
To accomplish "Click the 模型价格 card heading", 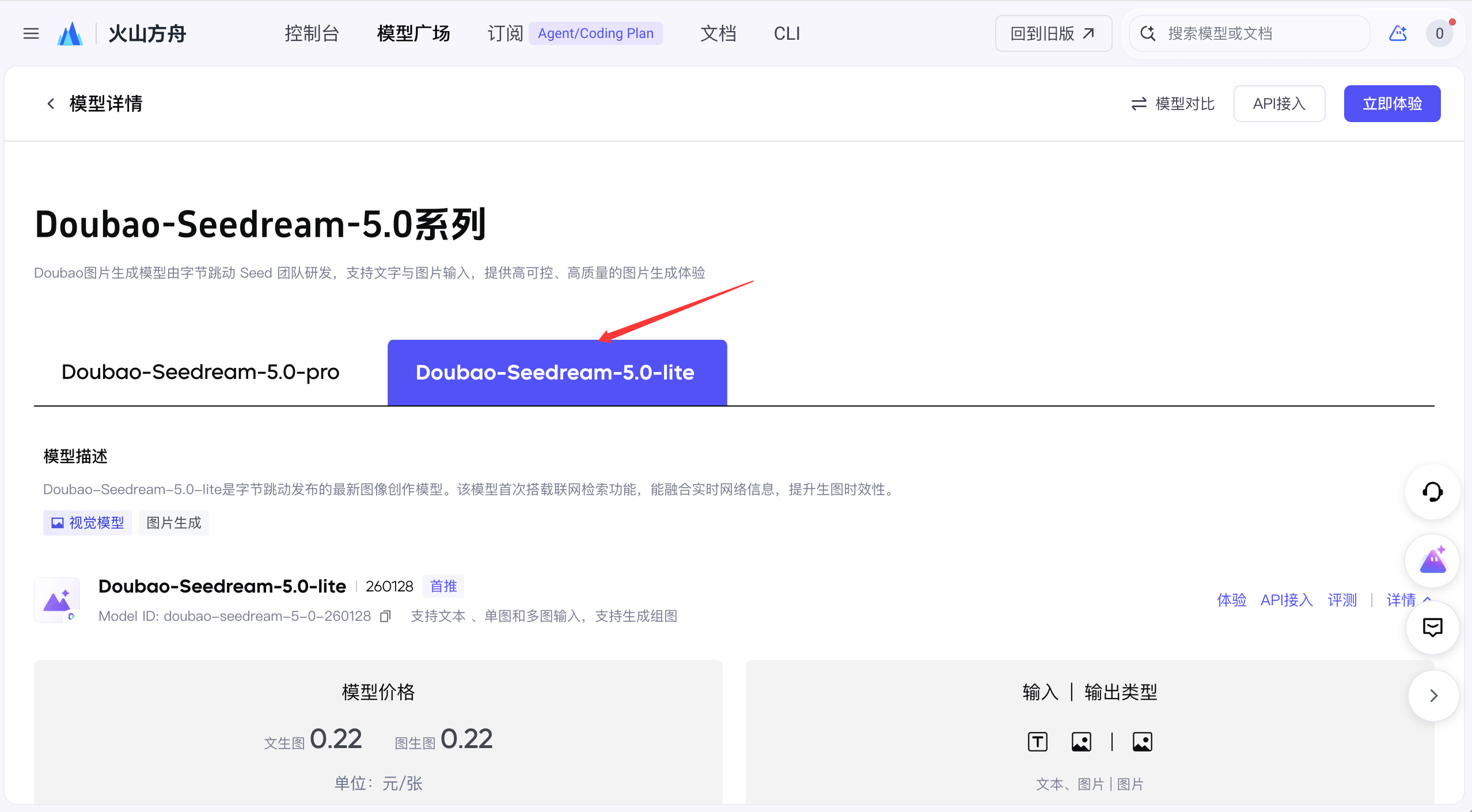I will (x=378, y=692).
